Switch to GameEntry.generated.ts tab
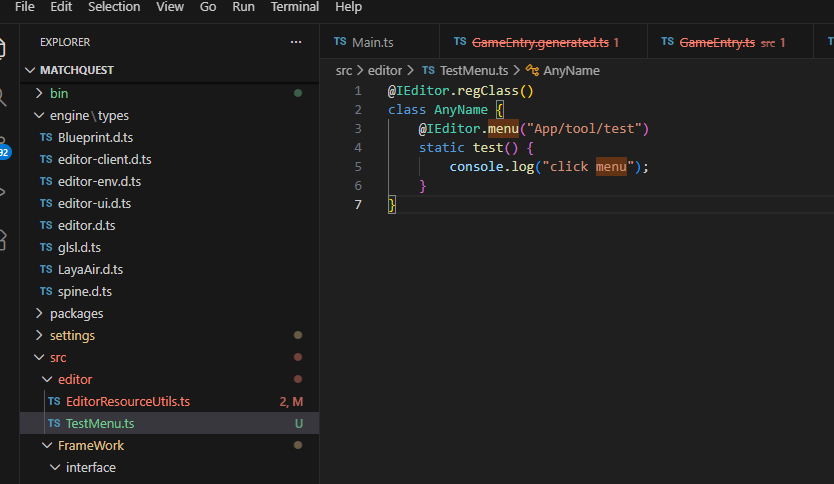This screenshot has height=484, width=834. pos(539,42)
